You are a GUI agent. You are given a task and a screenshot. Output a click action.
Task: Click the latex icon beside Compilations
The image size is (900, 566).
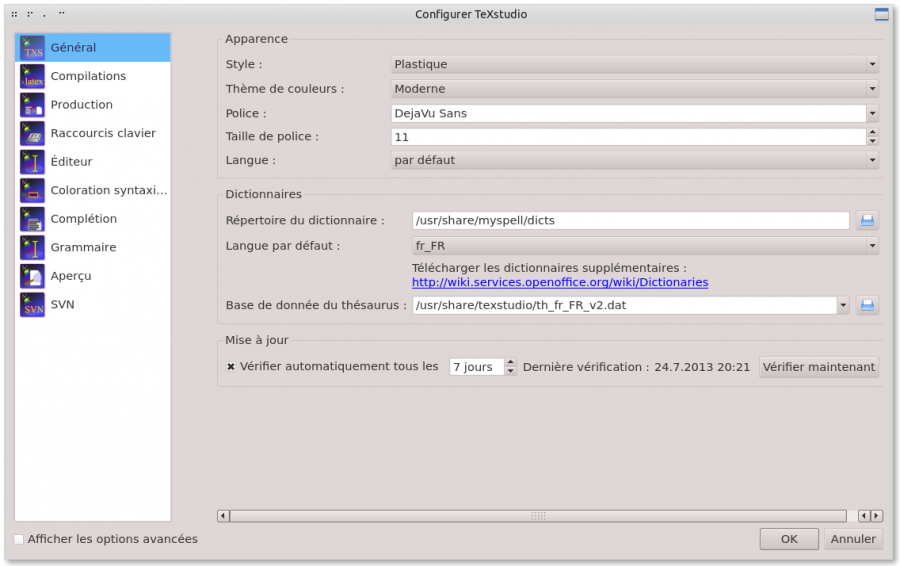(x=32, y=76)
